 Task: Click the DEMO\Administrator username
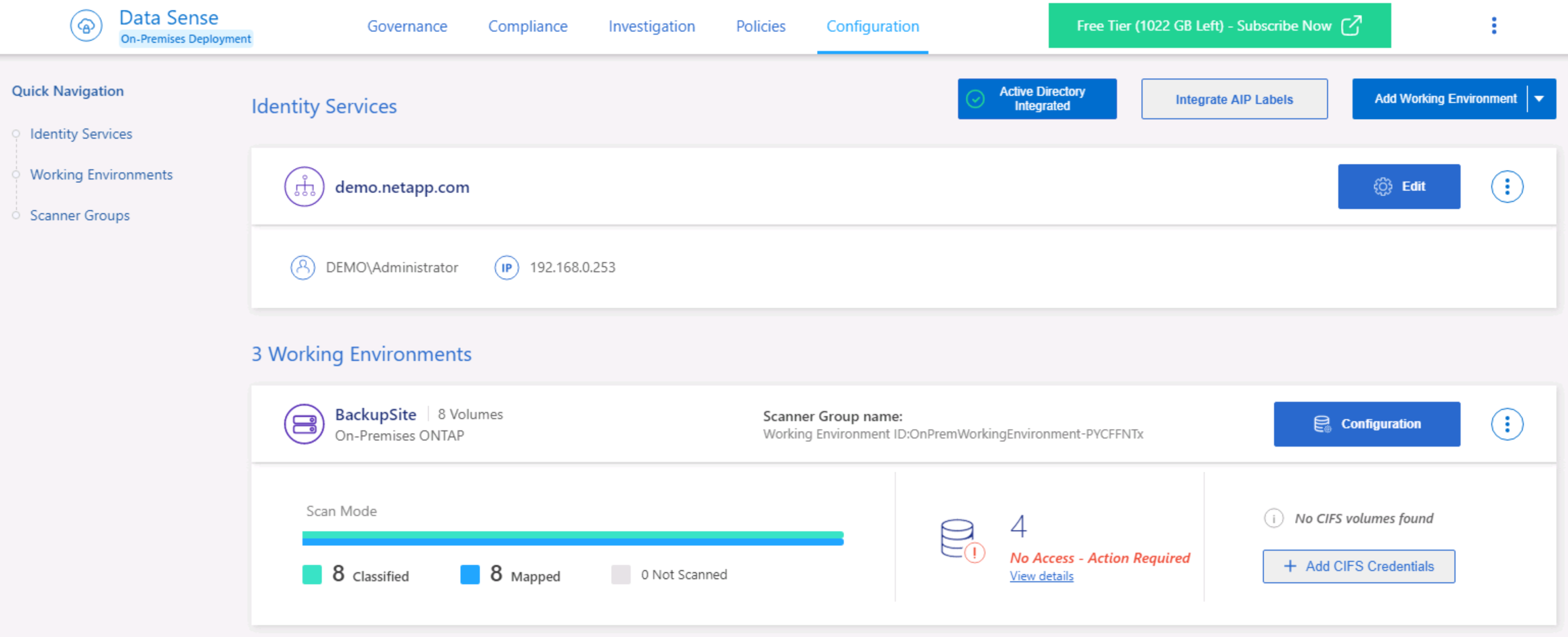tap(391, 267)
